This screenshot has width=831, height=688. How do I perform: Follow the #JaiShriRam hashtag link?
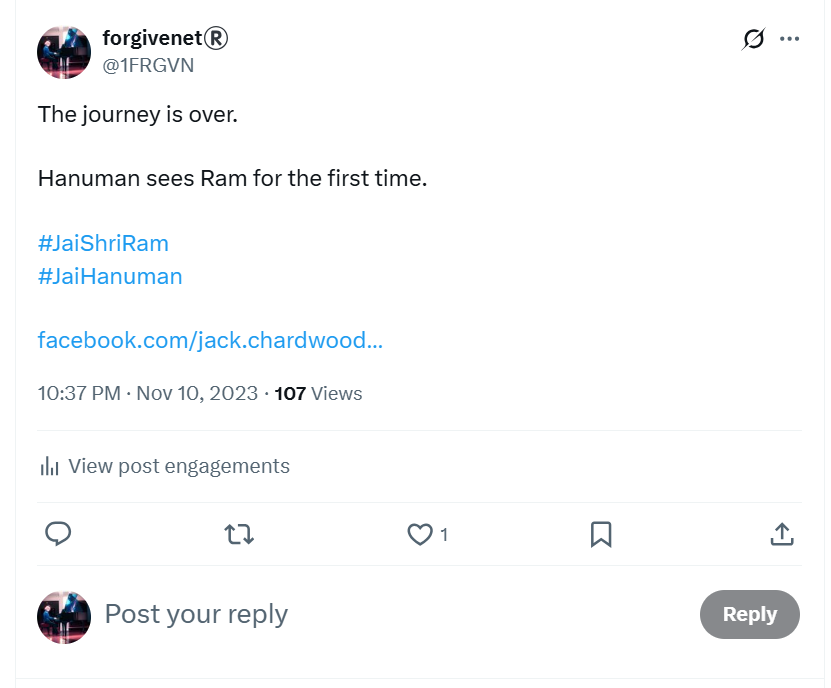pyautogui.click(x=103, y=243)
